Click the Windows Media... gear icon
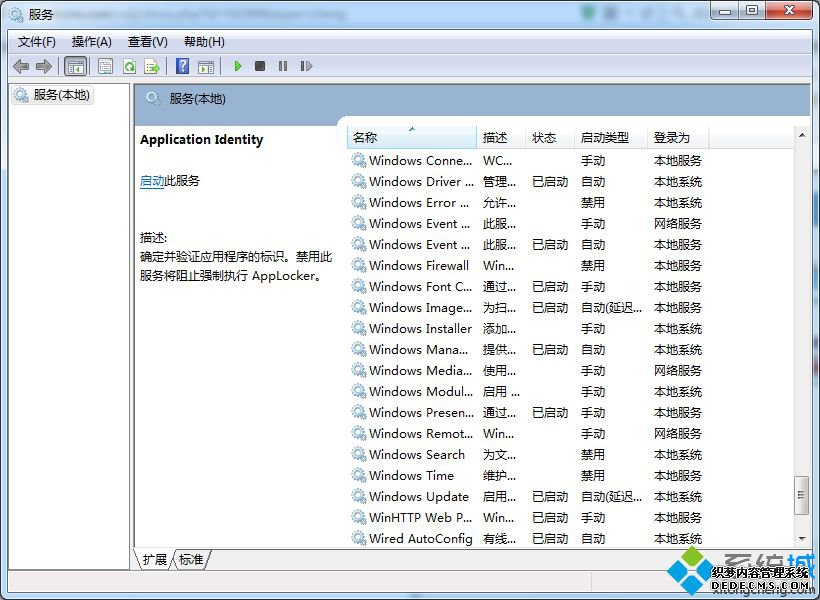Screen dimensions: 820x600 click(x=359, y=370)
